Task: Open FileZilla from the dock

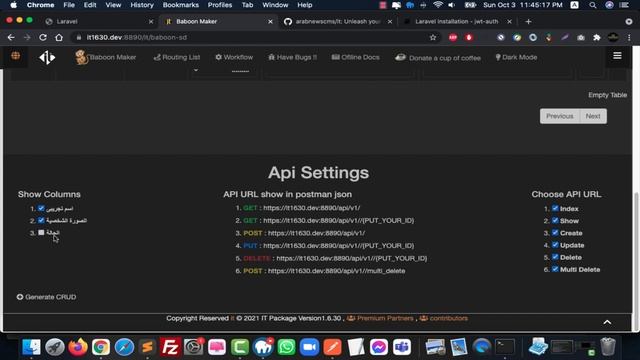Action: (x=170, y=347)
